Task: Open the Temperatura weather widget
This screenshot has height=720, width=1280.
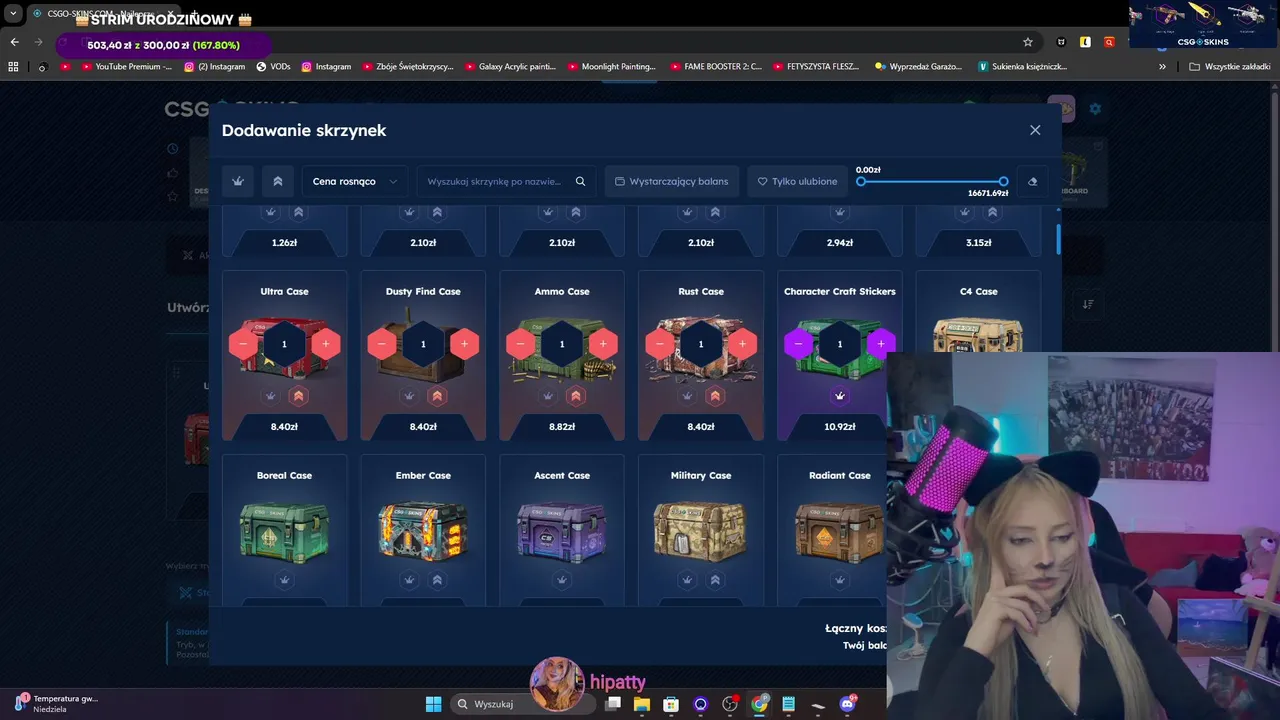Action: point(57,704)
